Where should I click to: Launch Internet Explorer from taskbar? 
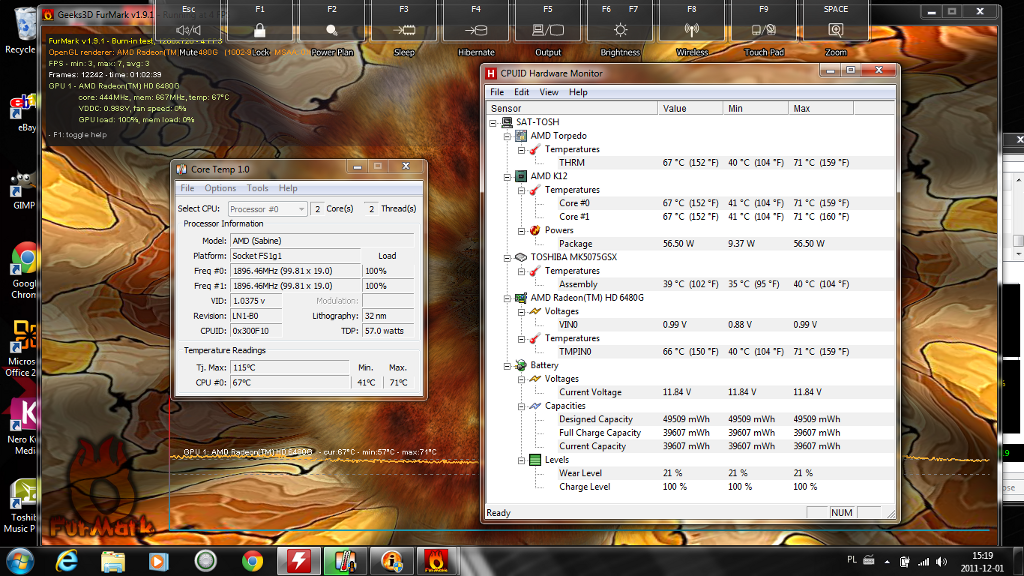(x=67, y=561)
